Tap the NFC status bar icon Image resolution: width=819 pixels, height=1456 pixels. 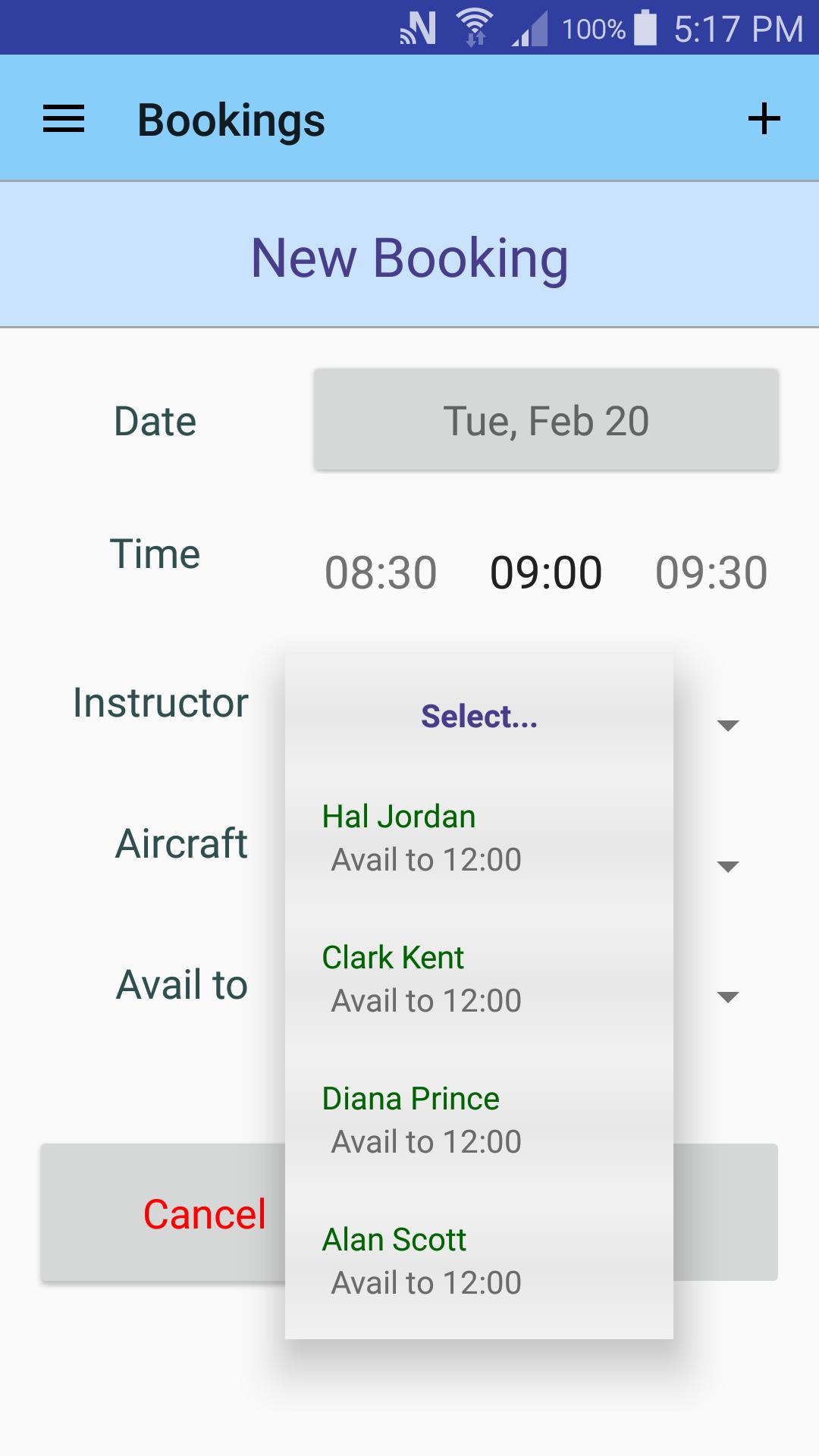(418, 28)
